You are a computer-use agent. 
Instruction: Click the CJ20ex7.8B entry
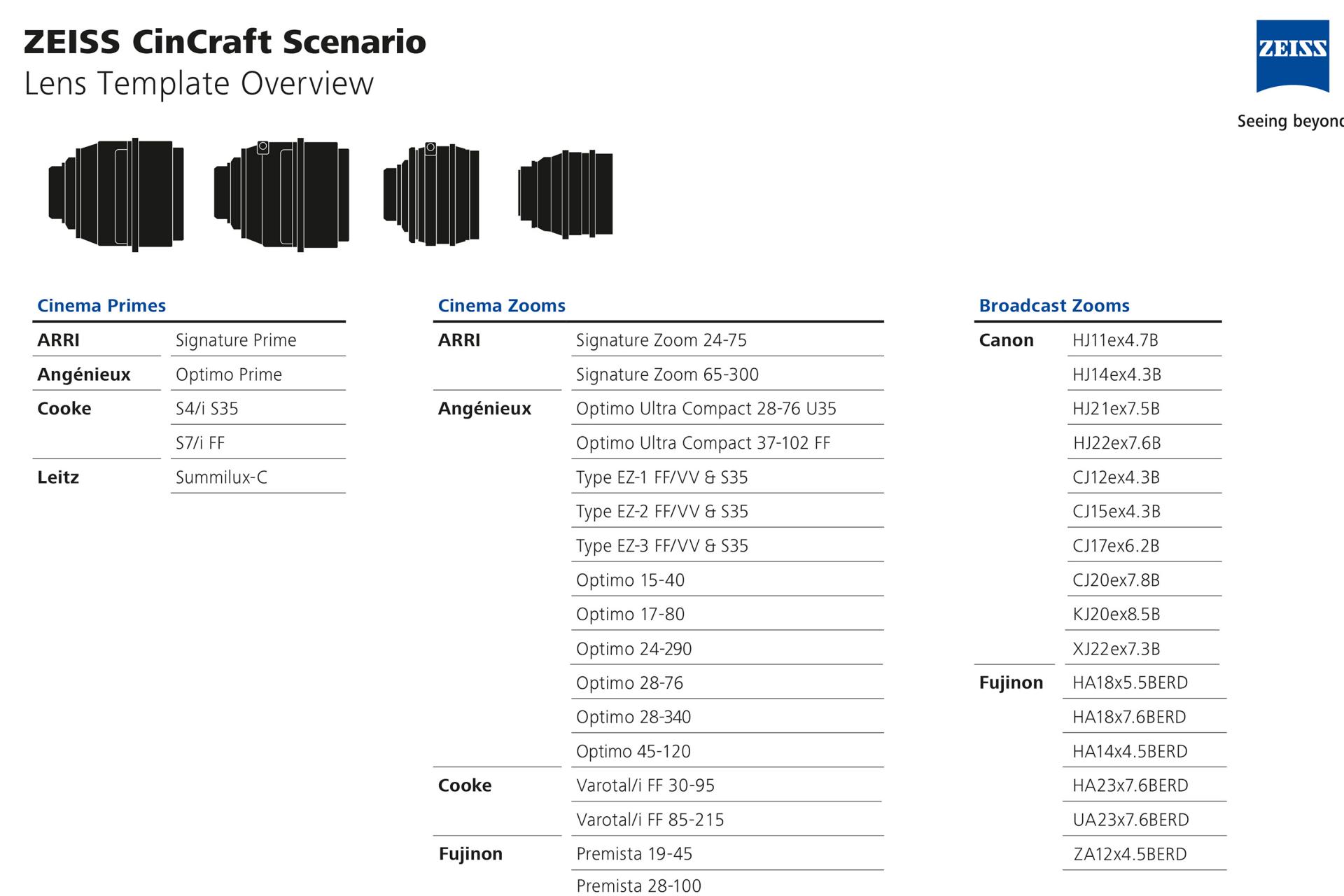click(x=1116, y=581)
